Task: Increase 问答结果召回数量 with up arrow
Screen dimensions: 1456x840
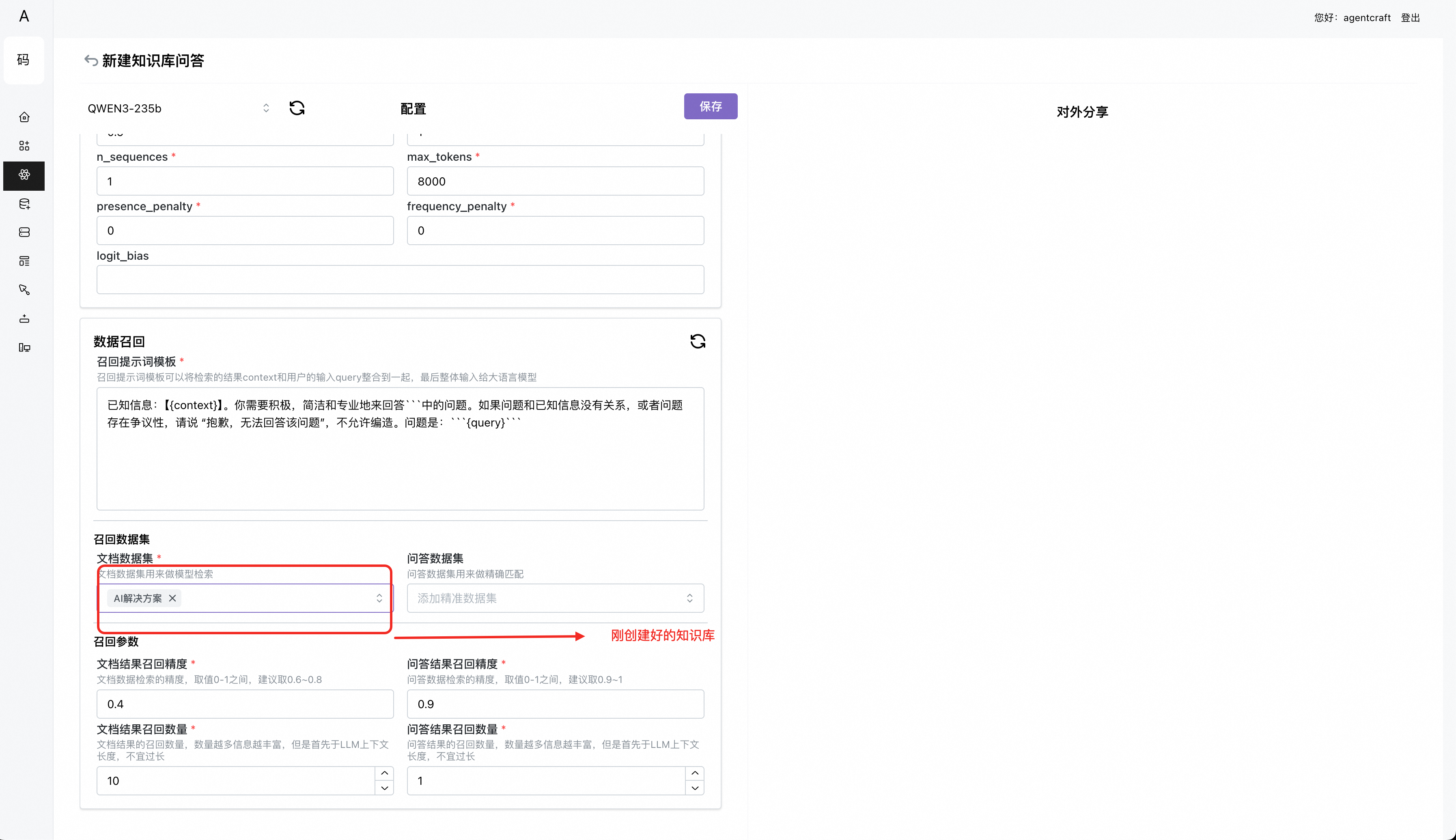Action: coord(695,773)
